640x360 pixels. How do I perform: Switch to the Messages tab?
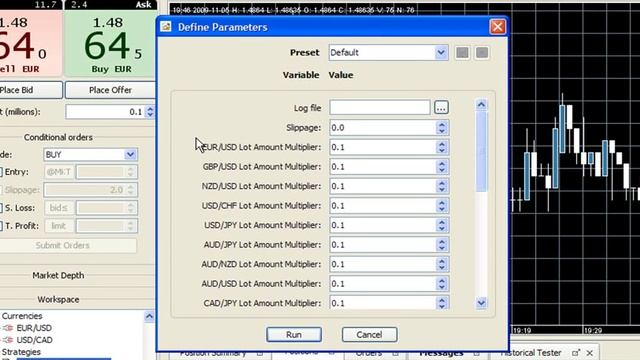(x=441, y=353)
